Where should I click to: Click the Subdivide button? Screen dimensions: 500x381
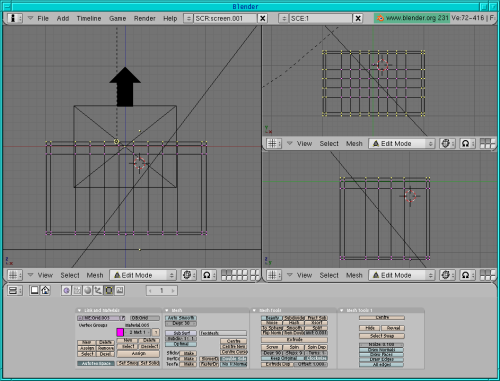[294, 318]
